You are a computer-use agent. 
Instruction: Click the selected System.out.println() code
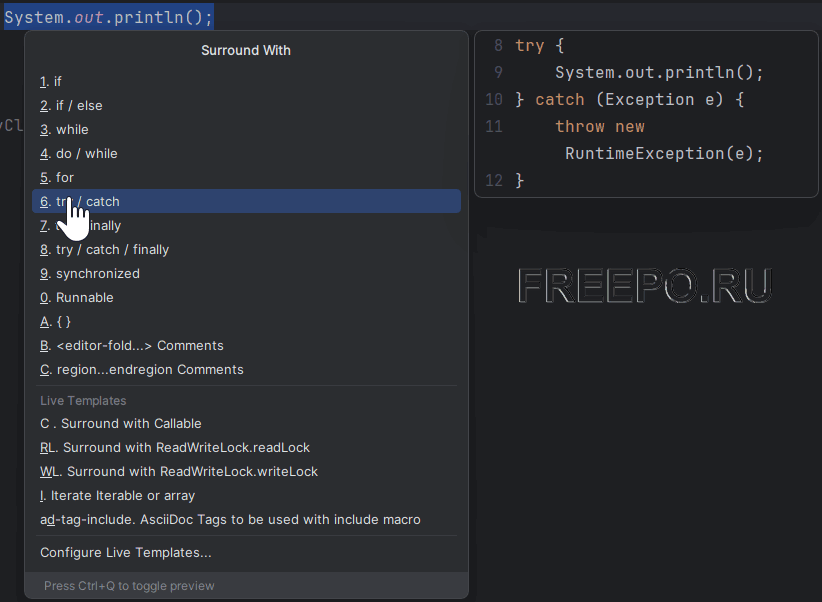(x=108, y=18)
